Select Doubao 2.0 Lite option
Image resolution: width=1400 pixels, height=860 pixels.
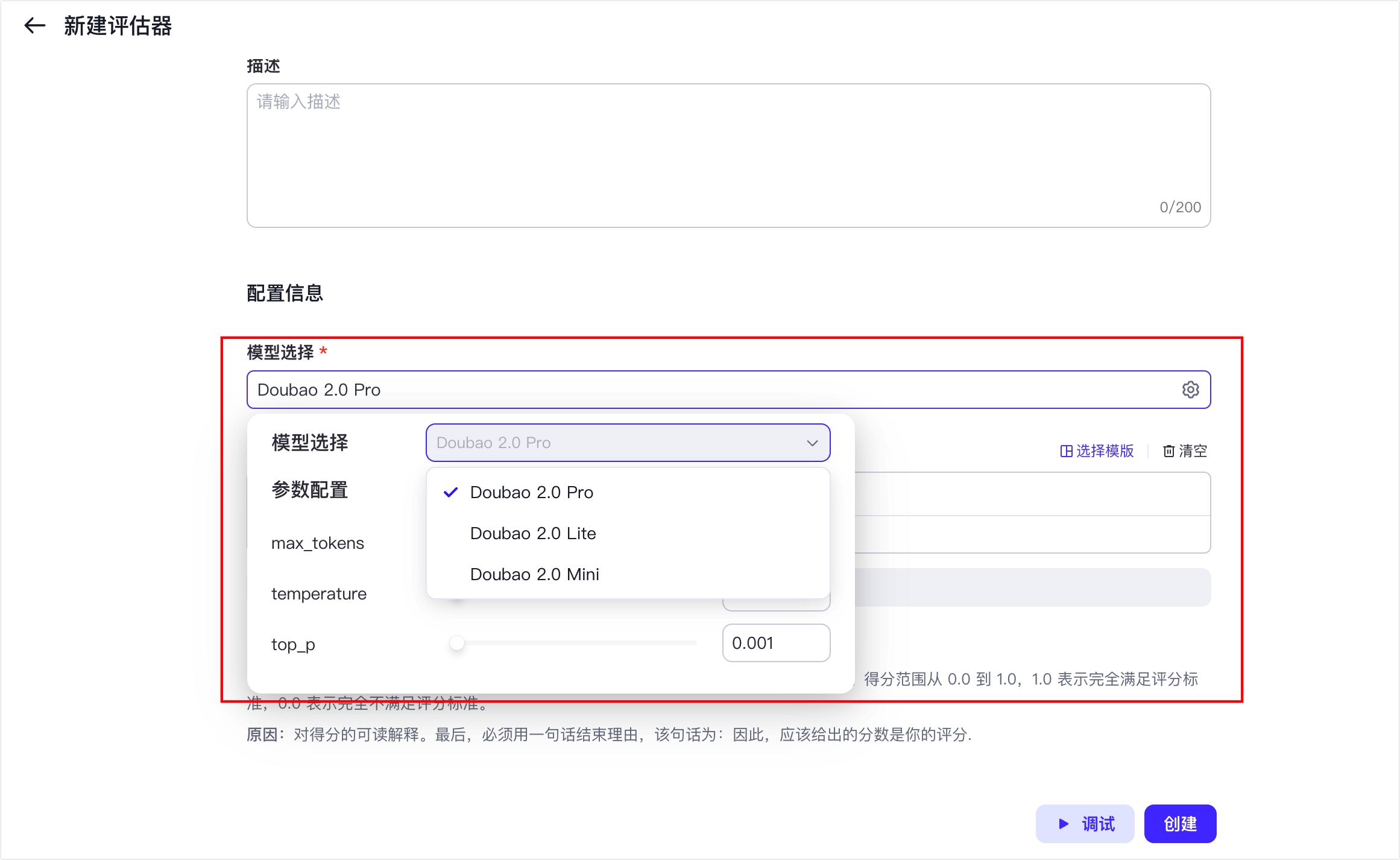click(x=628, y=533)
